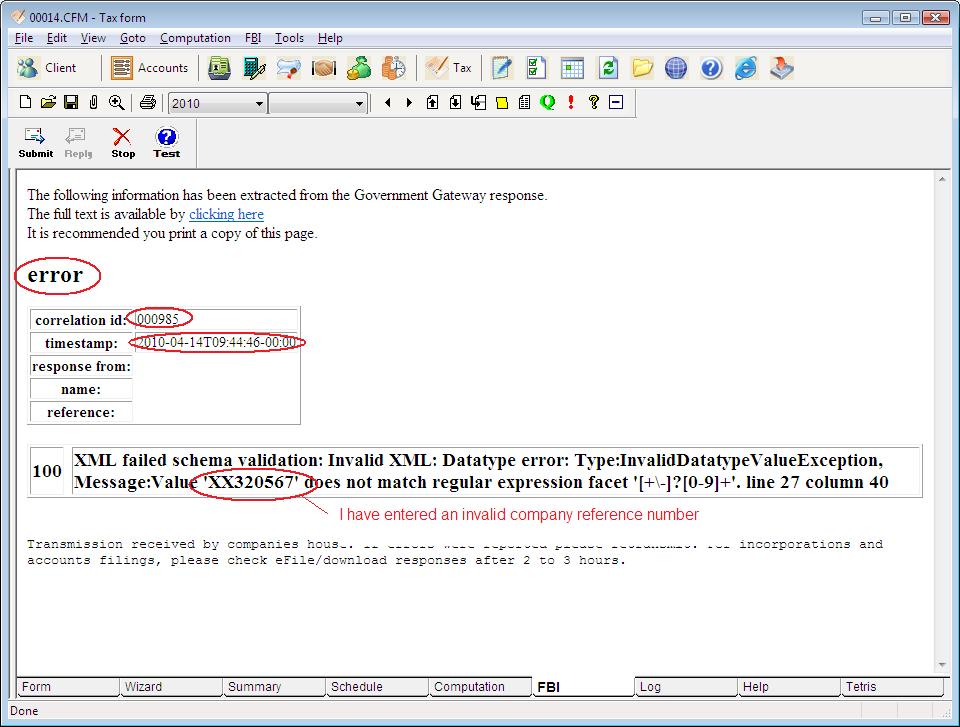
Task: Click the calculator with pen icon
Action: click(253, 68)
